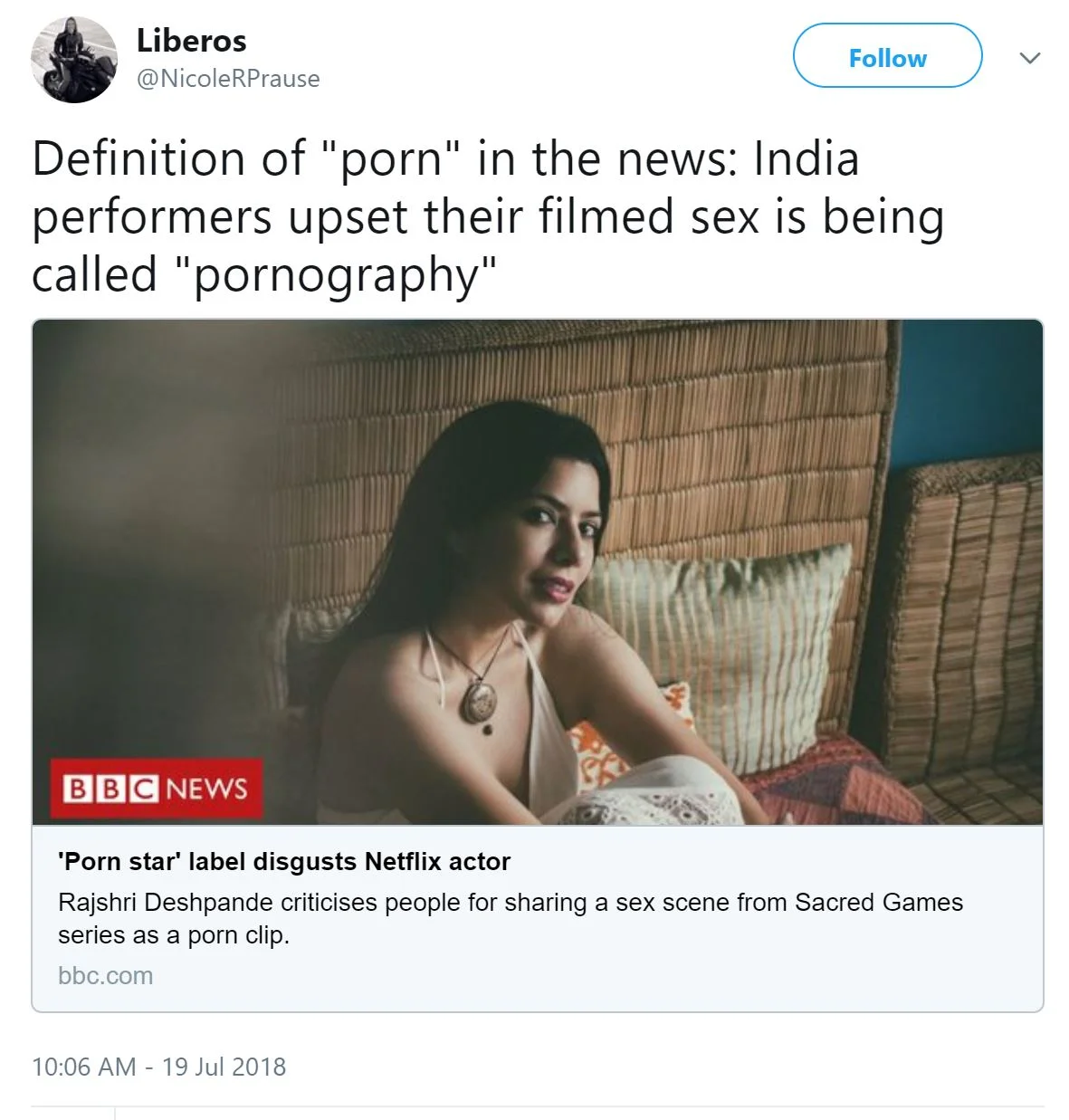Click the tweet's first line "Definition of"
This screenshot has height=1120, width=1069.
pos(168,158)
